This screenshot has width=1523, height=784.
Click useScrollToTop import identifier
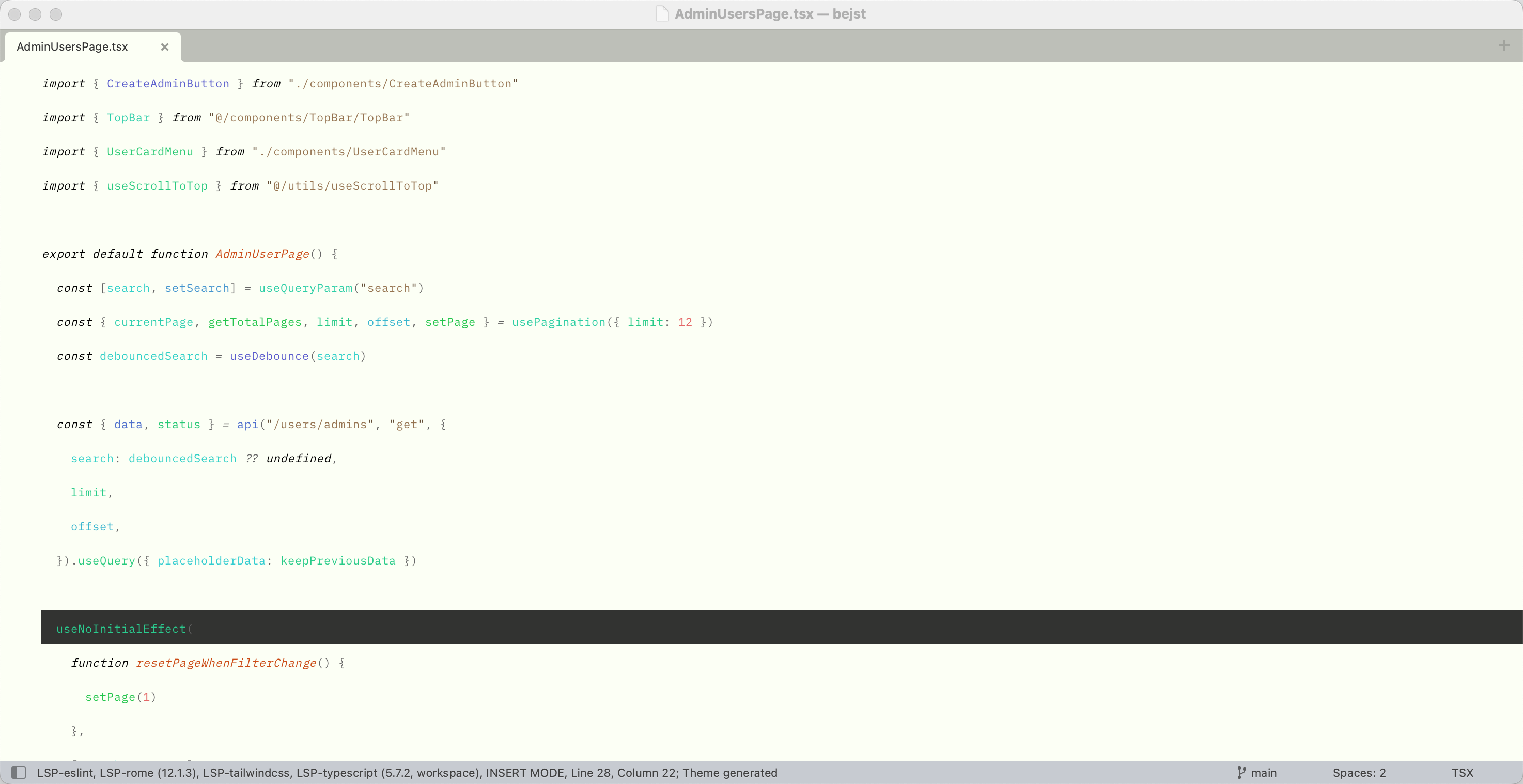click(x=157, y=185)
